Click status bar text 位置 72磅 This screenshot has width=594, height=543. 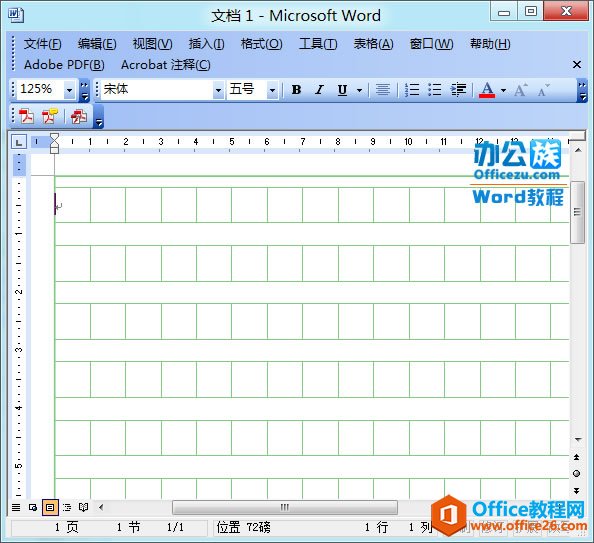(243, 527)
